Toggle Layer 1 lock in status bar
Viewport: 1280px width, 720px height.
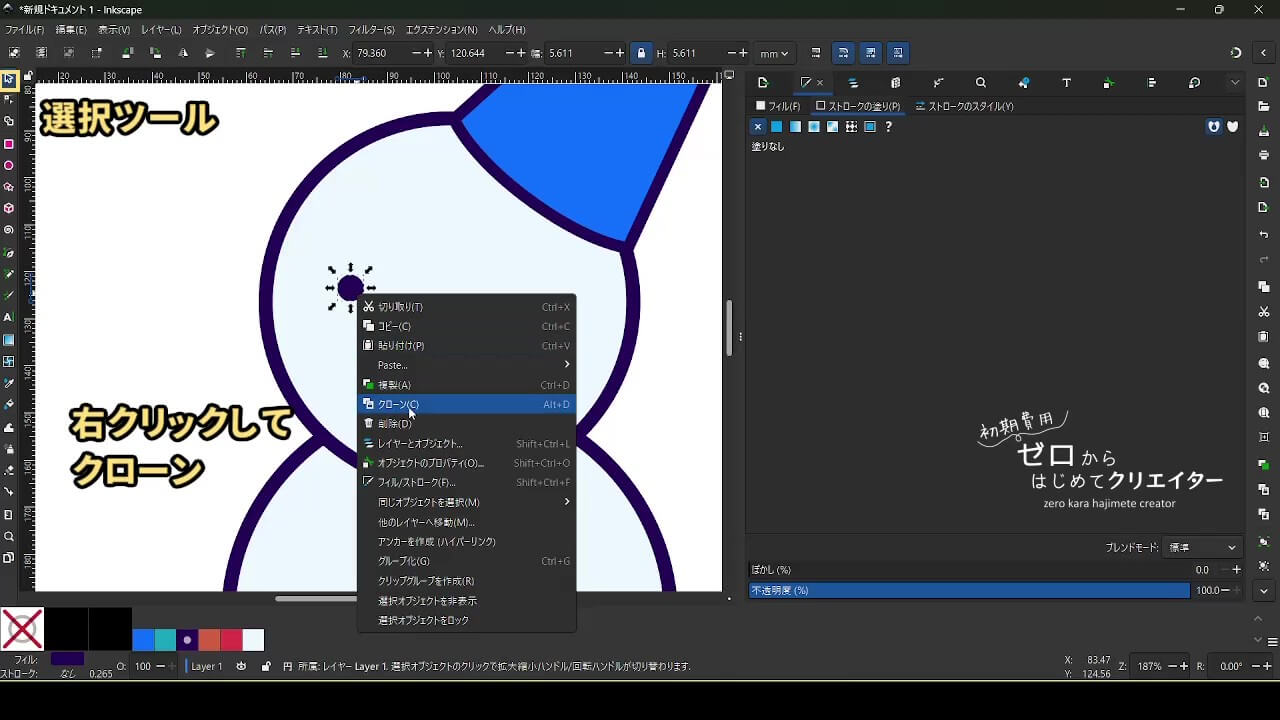265,666
